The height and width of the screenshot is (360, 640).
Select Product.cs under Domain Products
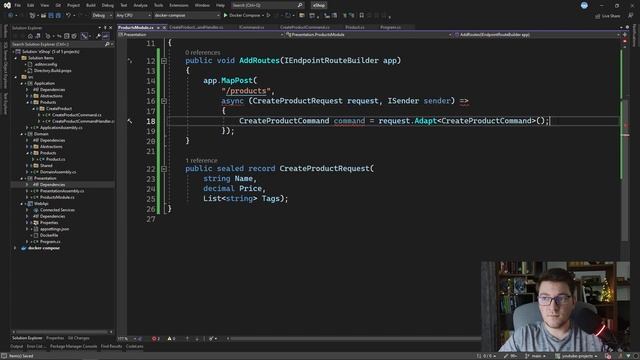tap(55, 159)
